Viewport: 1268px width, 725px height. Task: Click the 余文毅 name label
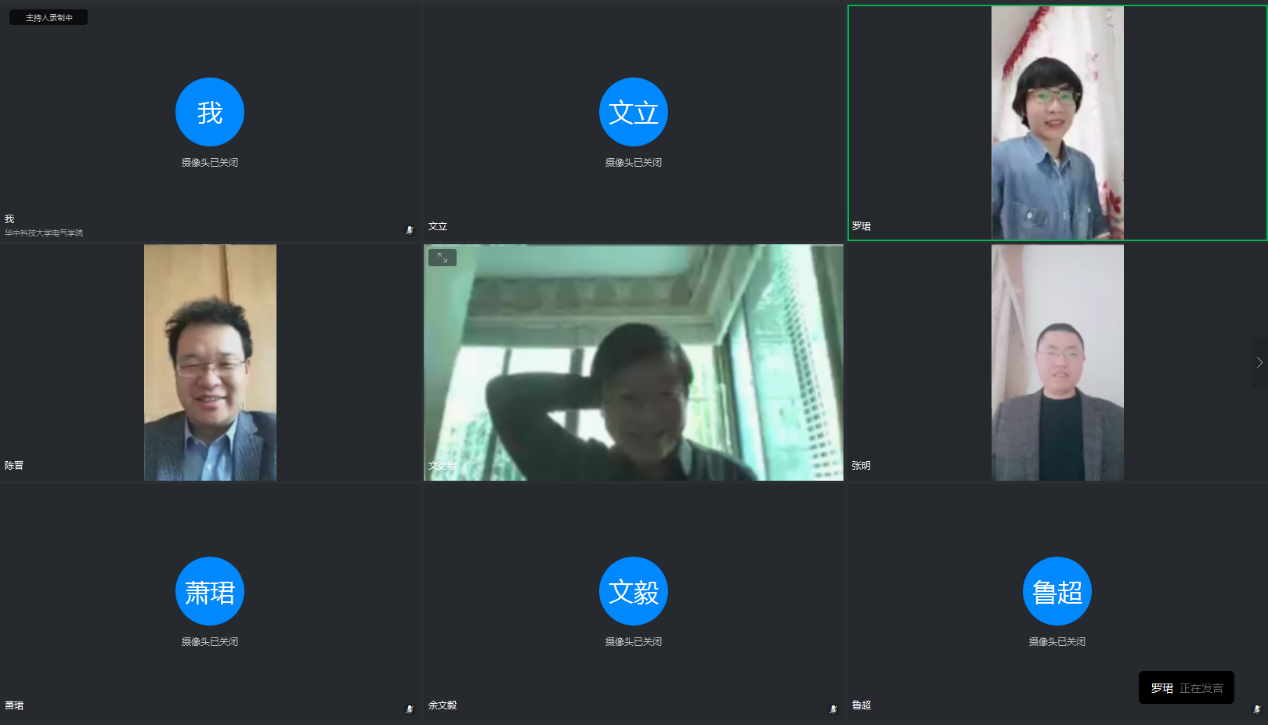point(442,705)
